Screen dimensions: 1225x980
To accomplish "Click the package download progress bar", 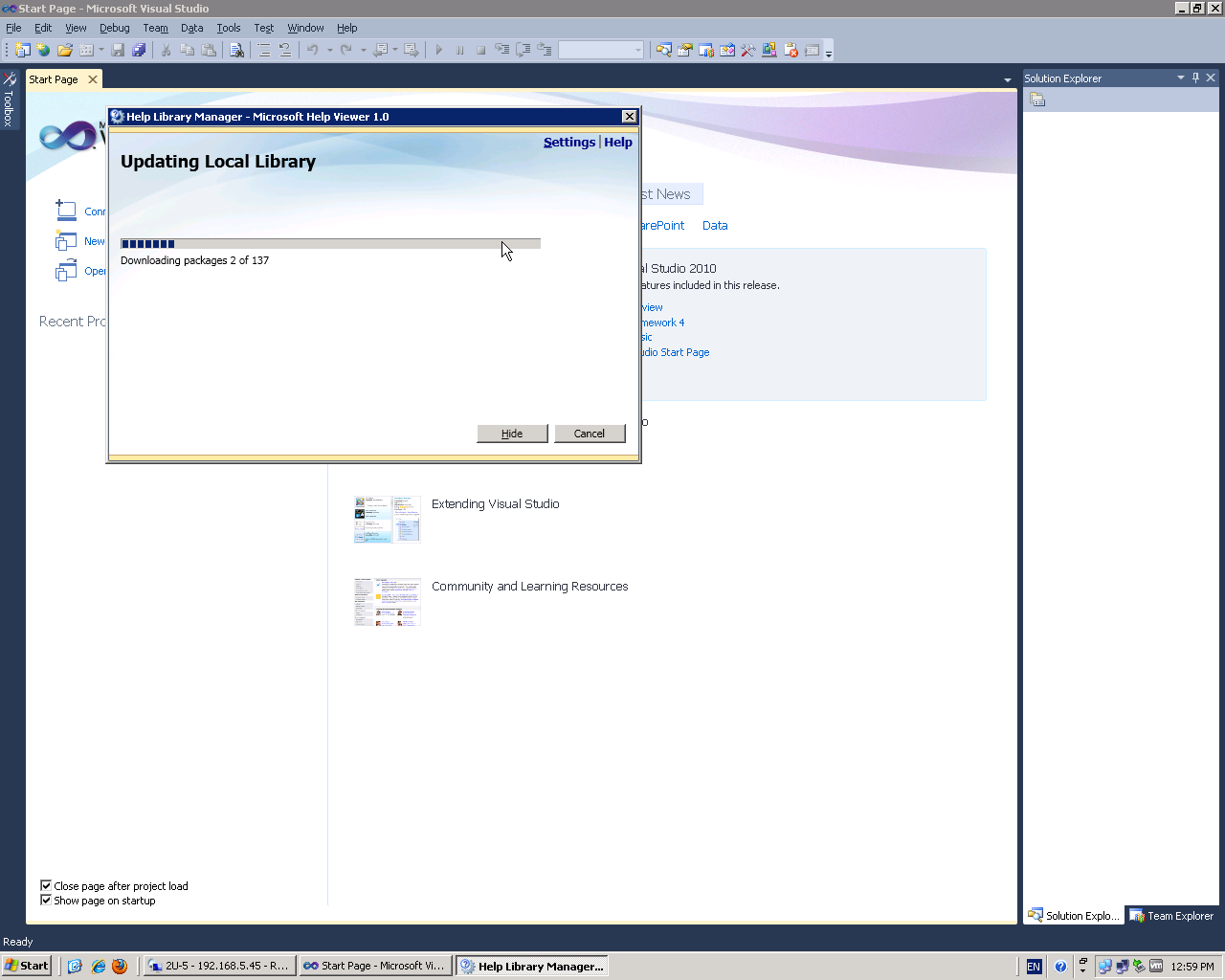I will point(330,244).
